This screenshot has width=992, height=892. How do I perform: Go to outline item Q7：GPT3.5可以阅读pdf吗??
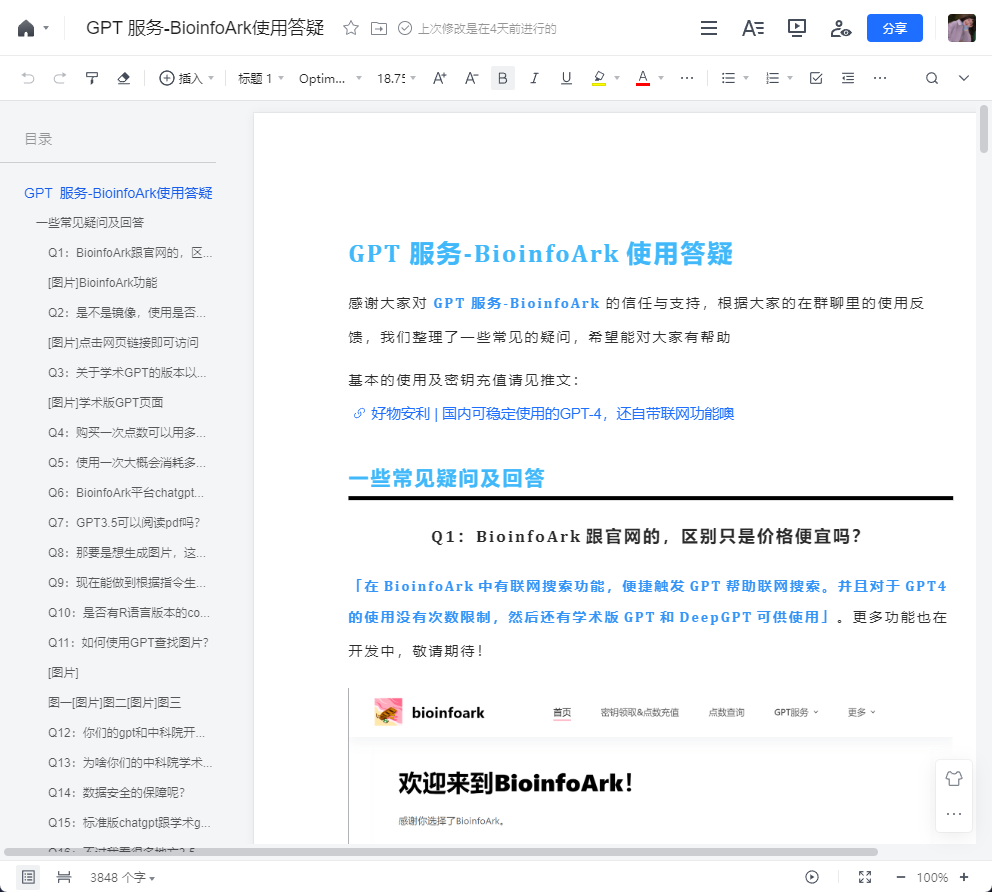point(124,523)
